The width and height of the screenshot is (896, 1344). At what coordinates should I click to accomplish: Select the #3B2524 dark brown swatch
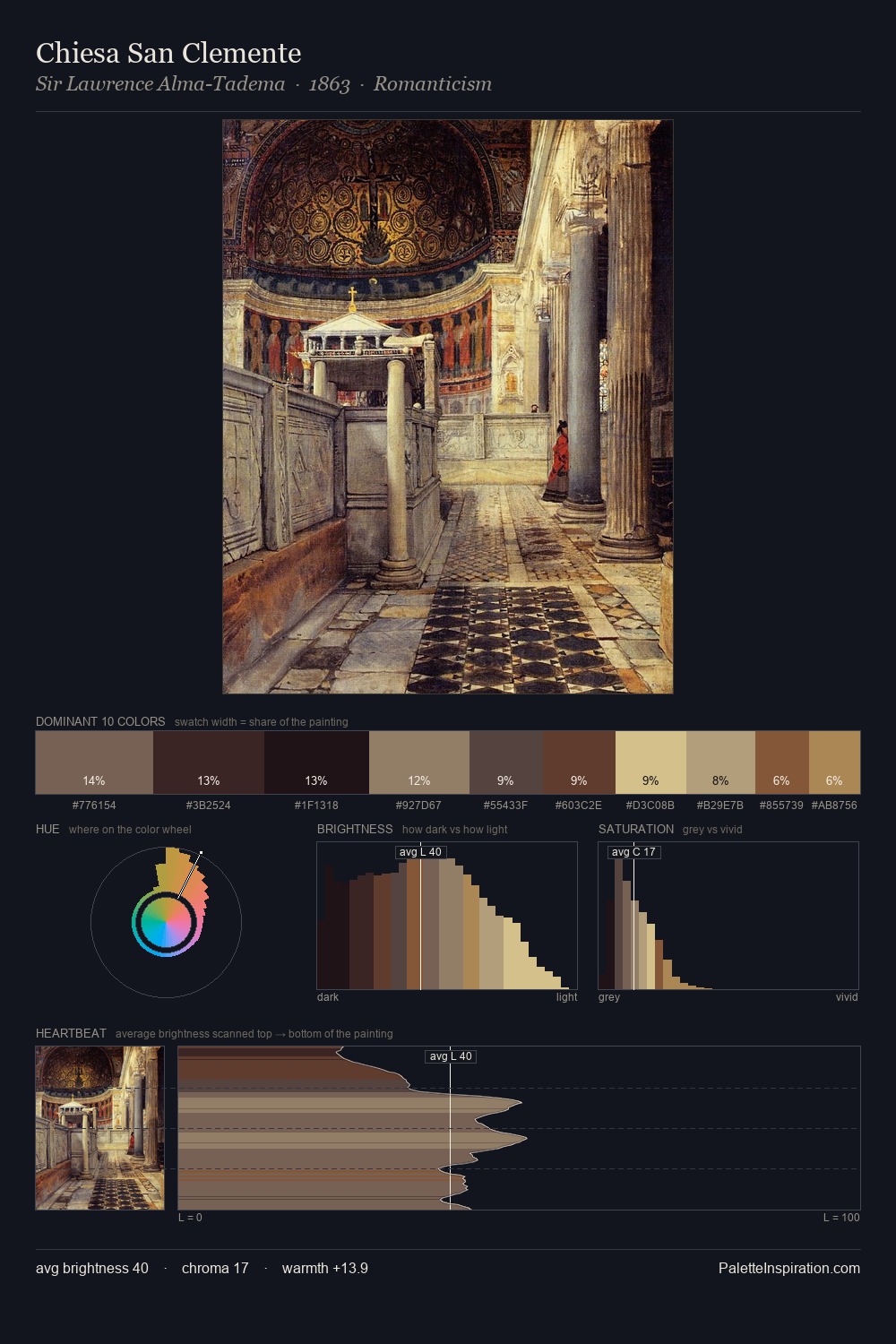(209, 762)
